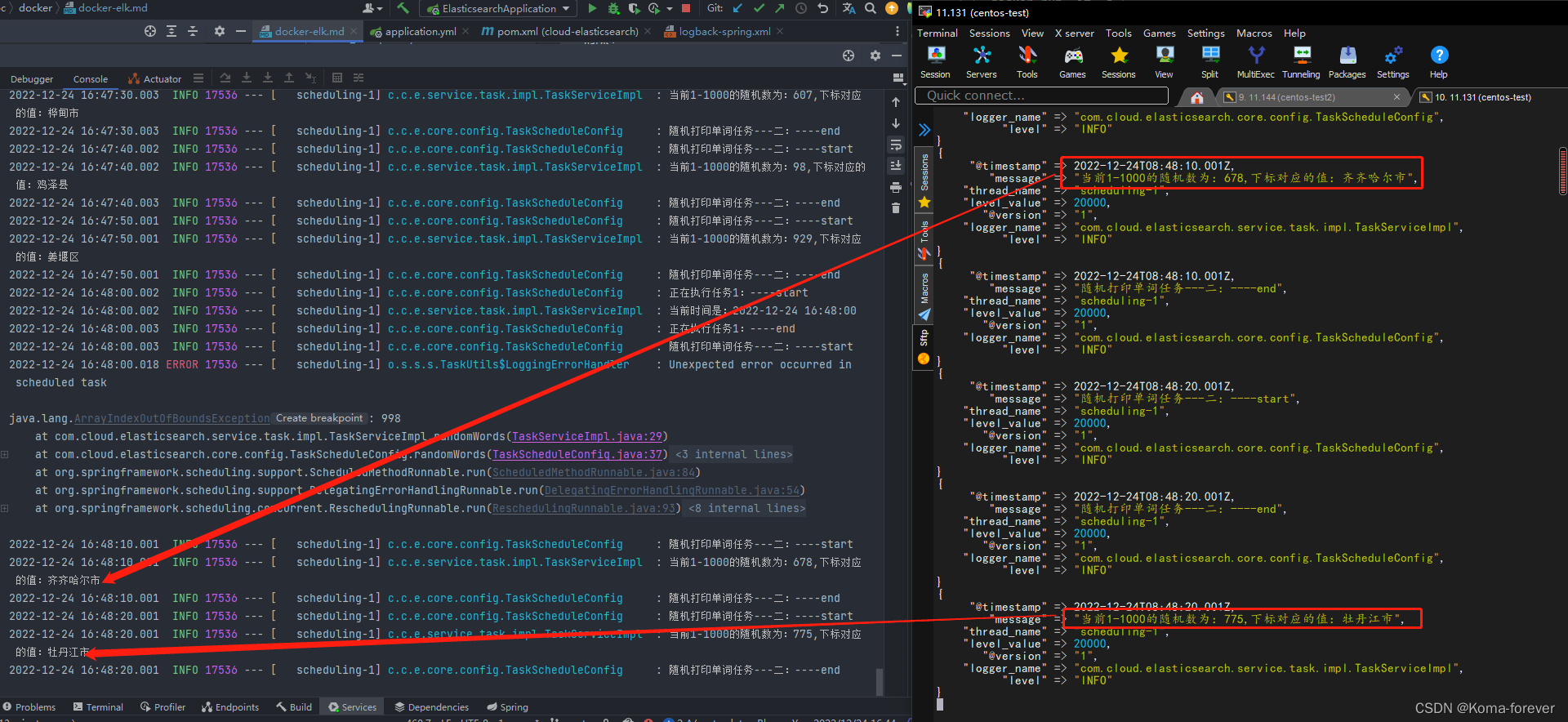Open the Actuator tab

click(x=155, y=79)
